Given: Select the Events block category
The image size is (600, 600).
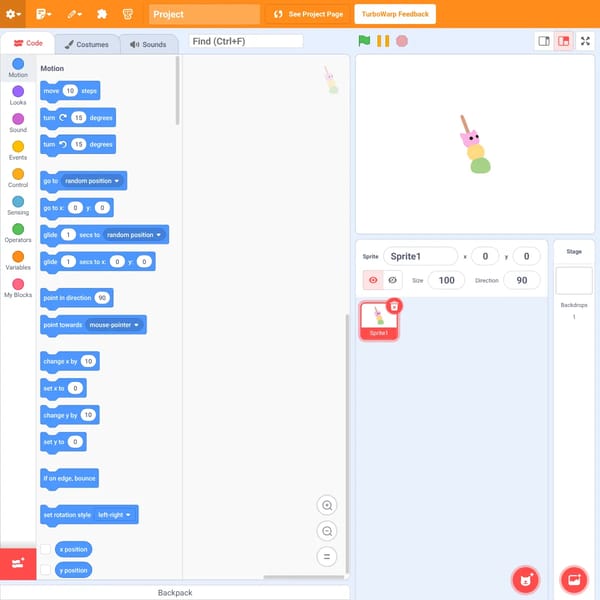Looking at the screenshot, I should click(18, 150).
